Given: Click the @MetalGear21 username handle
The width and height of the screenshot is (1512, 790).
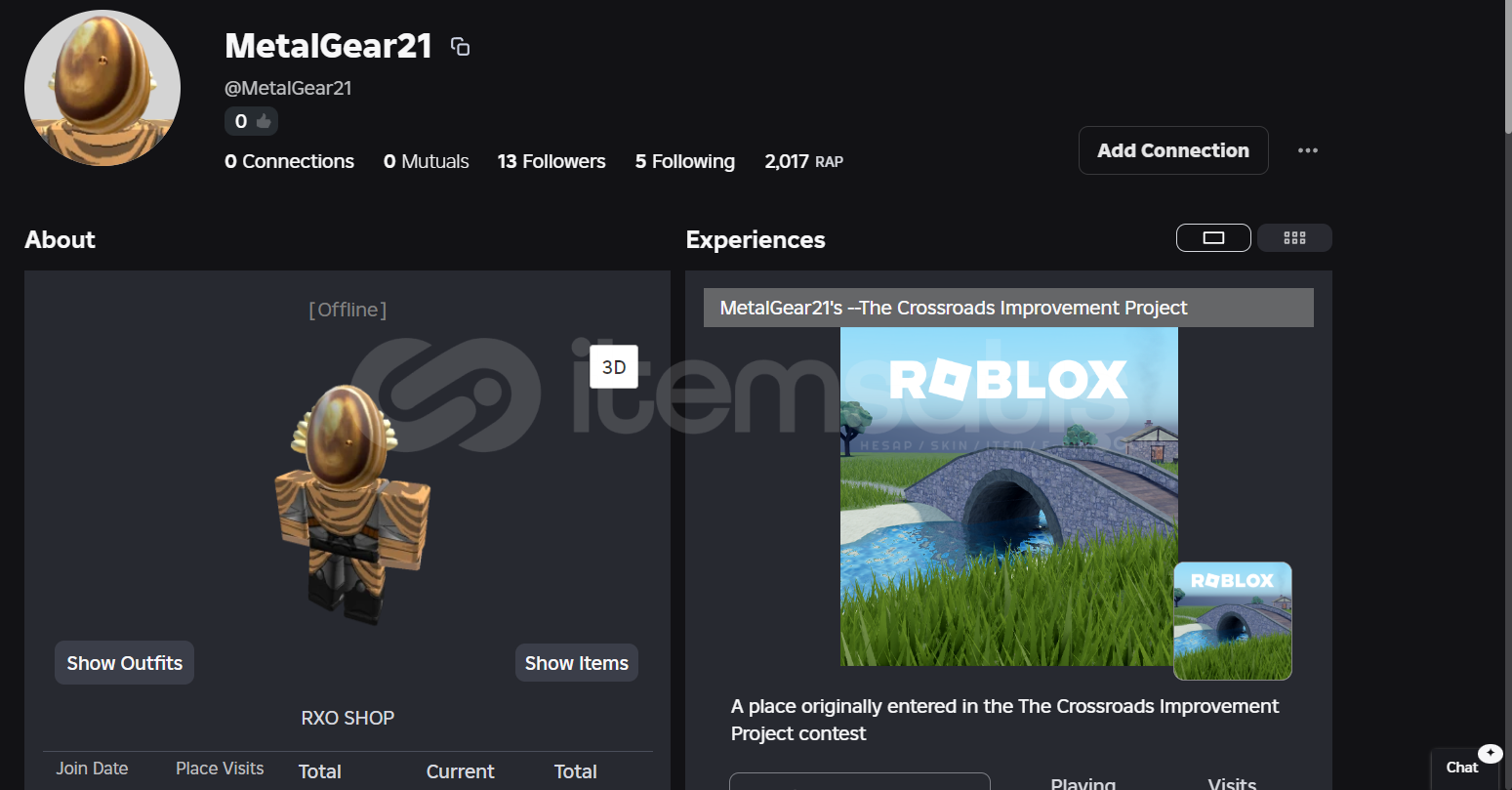Looking at the screenshot, I should (288, 88).
